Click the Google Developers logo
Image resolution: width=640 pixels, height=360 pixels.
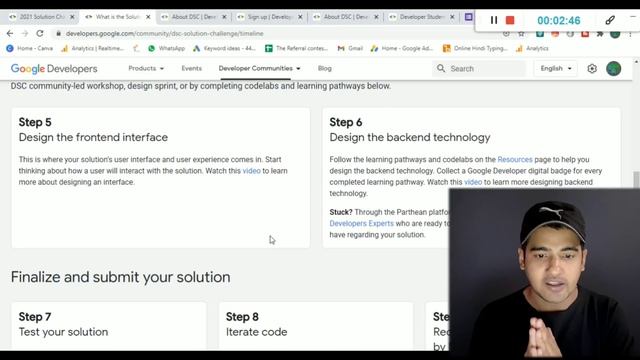54,69
